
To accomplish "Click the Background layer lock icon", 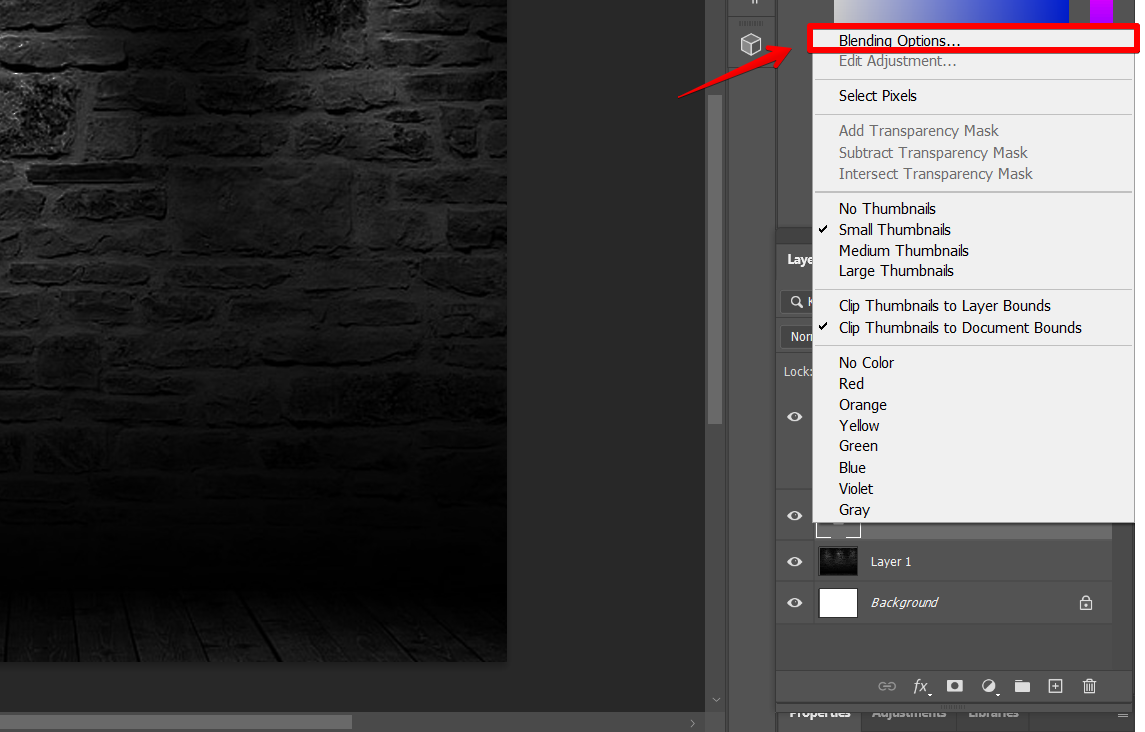I will tap(1086, 603).
